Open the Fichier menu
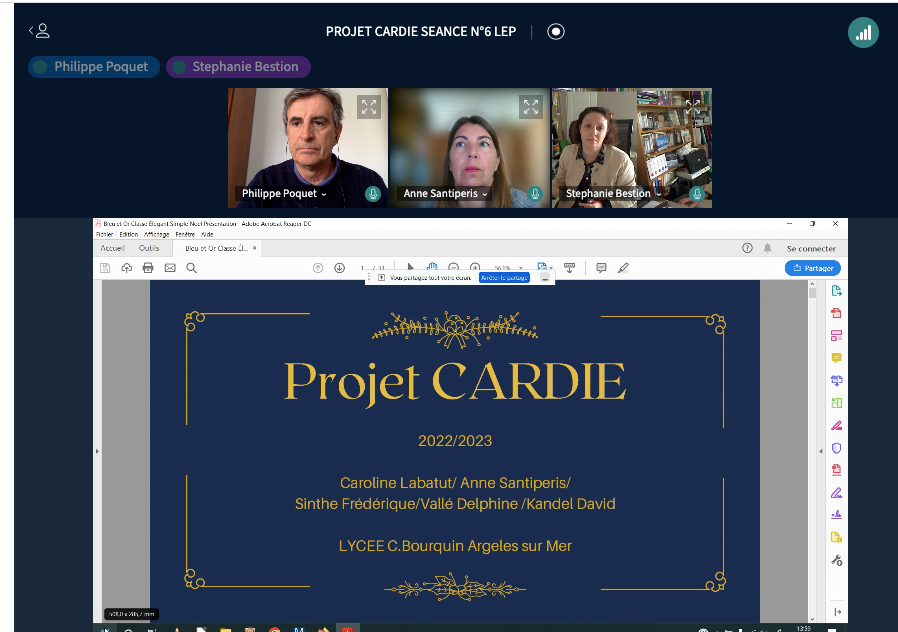Screen dimensions: 898x632 click(x=104, y=234)
